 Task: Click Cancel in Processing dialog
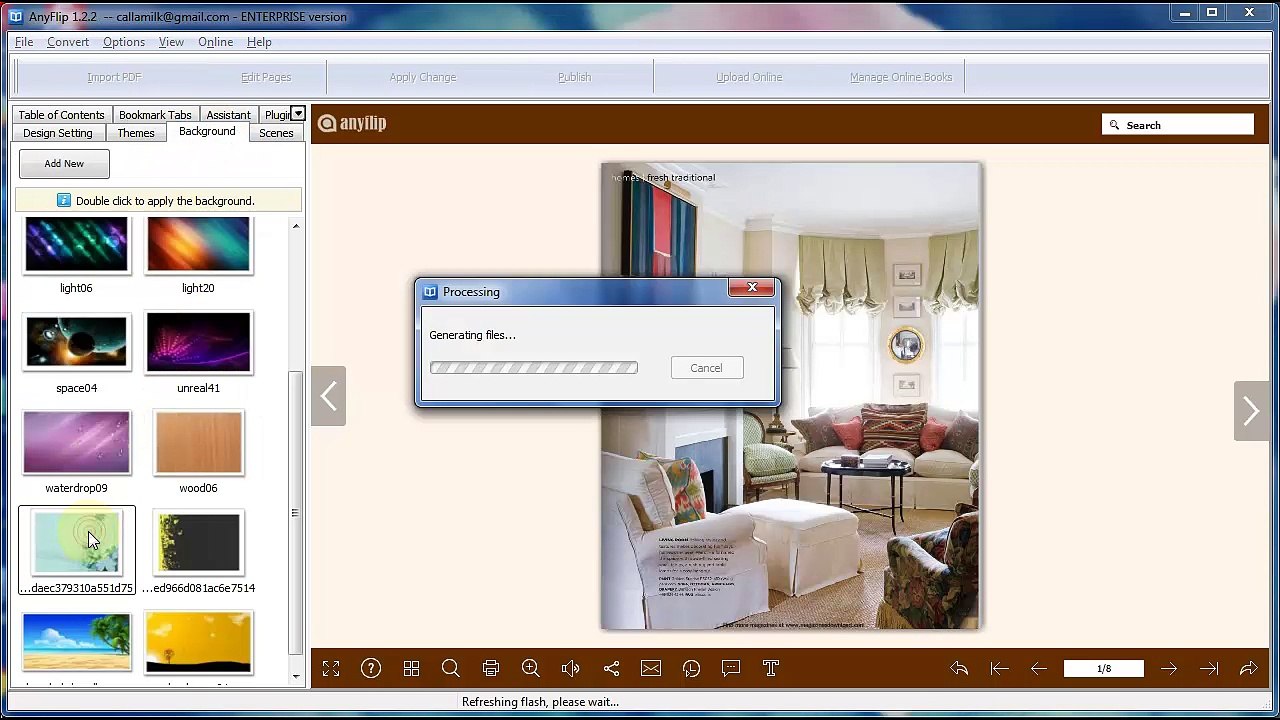click(706, 368)
